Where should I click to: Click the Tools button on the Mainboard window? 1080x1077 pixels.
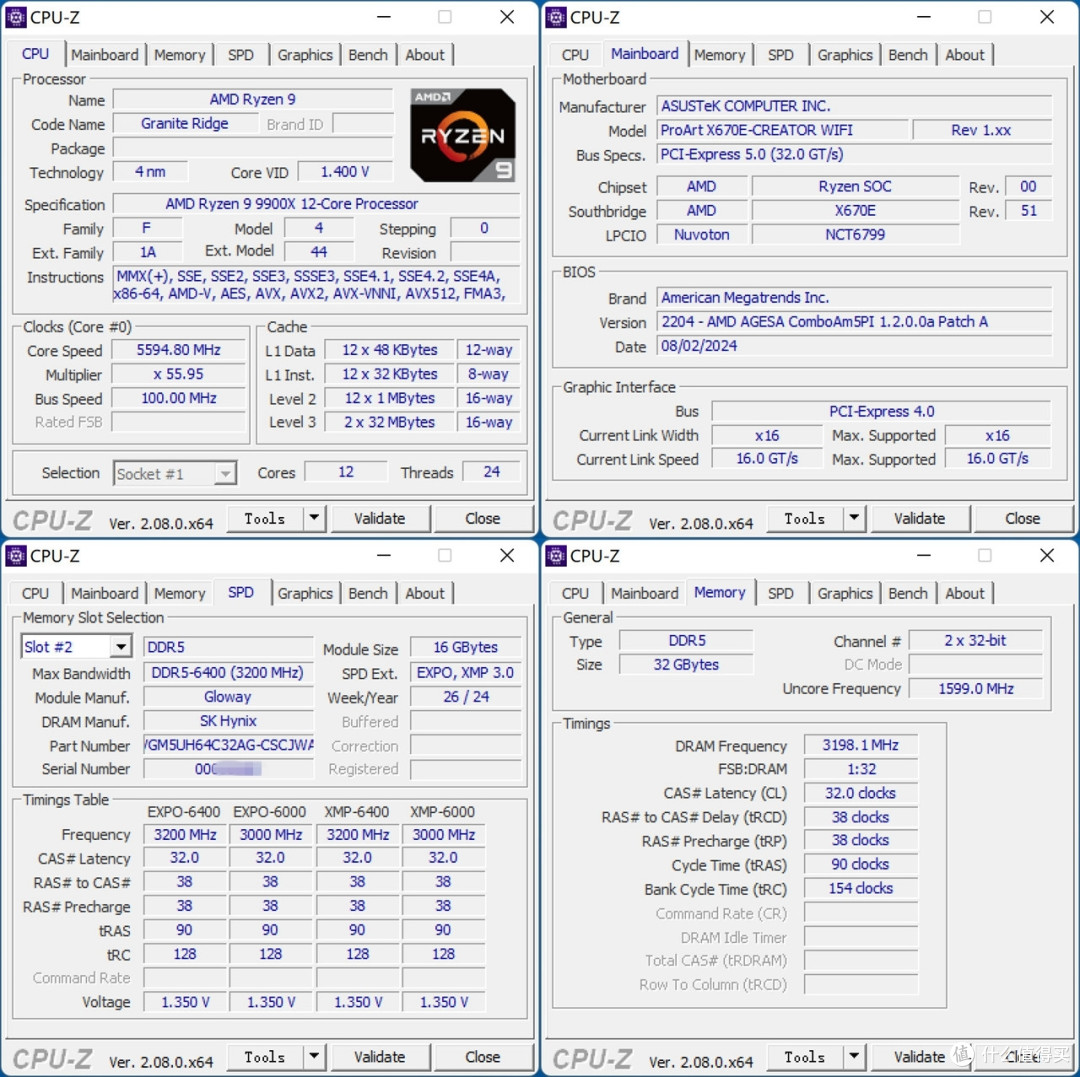coord(803,518)
